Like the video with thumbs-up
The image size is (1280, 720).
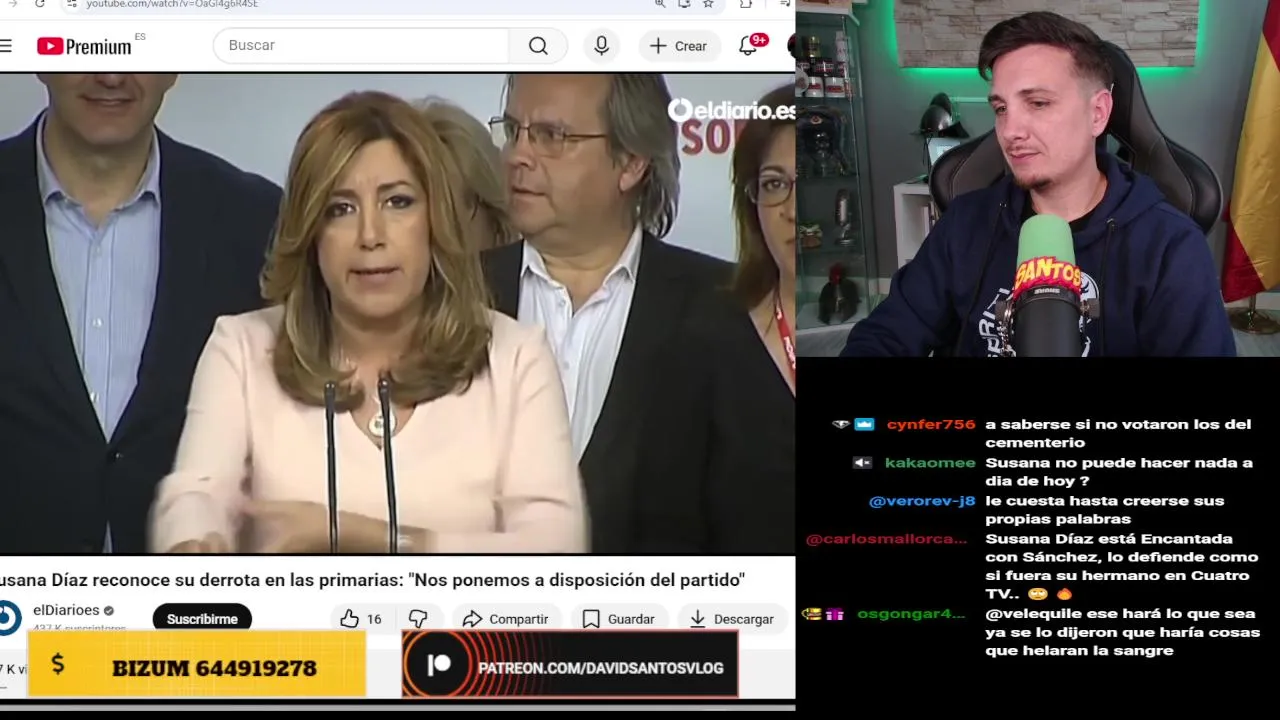point(350,619)
